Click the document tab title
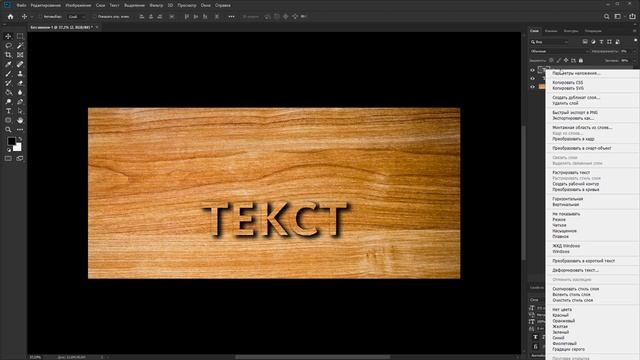Viewport: 640px width, 360px height. point(62,27)
